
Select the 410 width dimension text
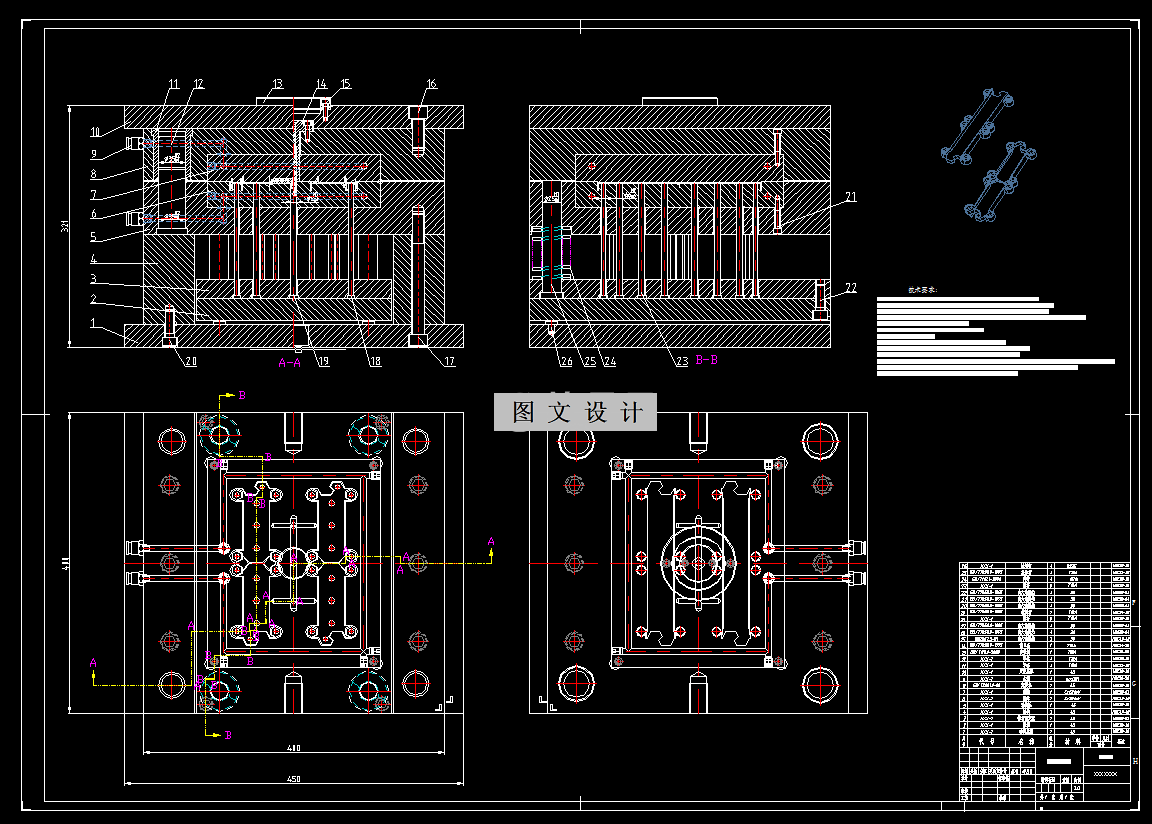coord(293,748)
